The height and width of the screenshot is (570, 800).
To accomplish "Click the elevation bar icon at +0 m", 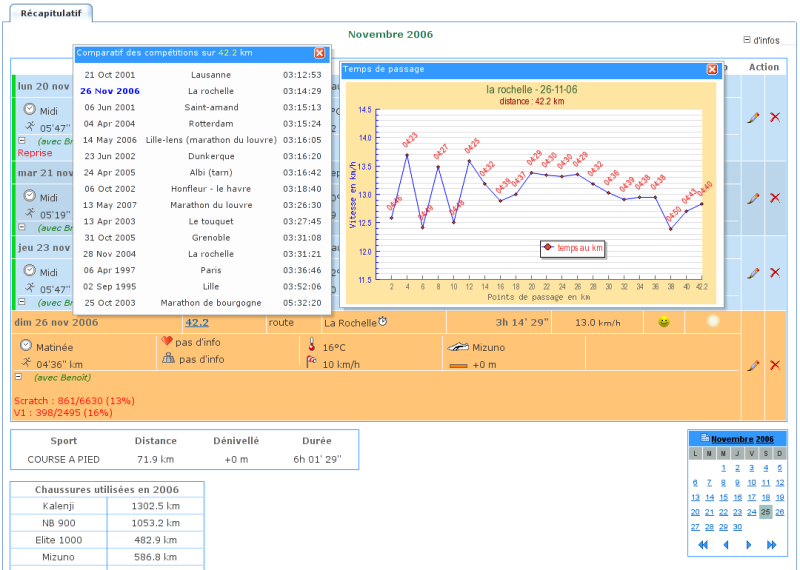I will tap(458, 365).
